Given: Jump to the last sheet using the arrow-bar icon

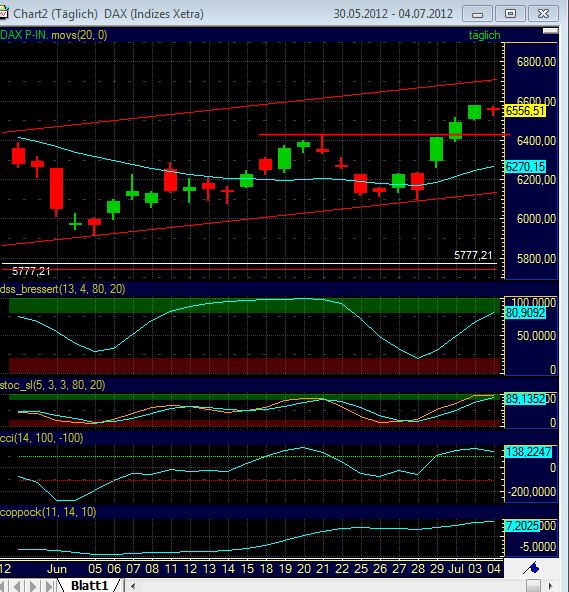Looking at the screenshot, I should [49, 586].
